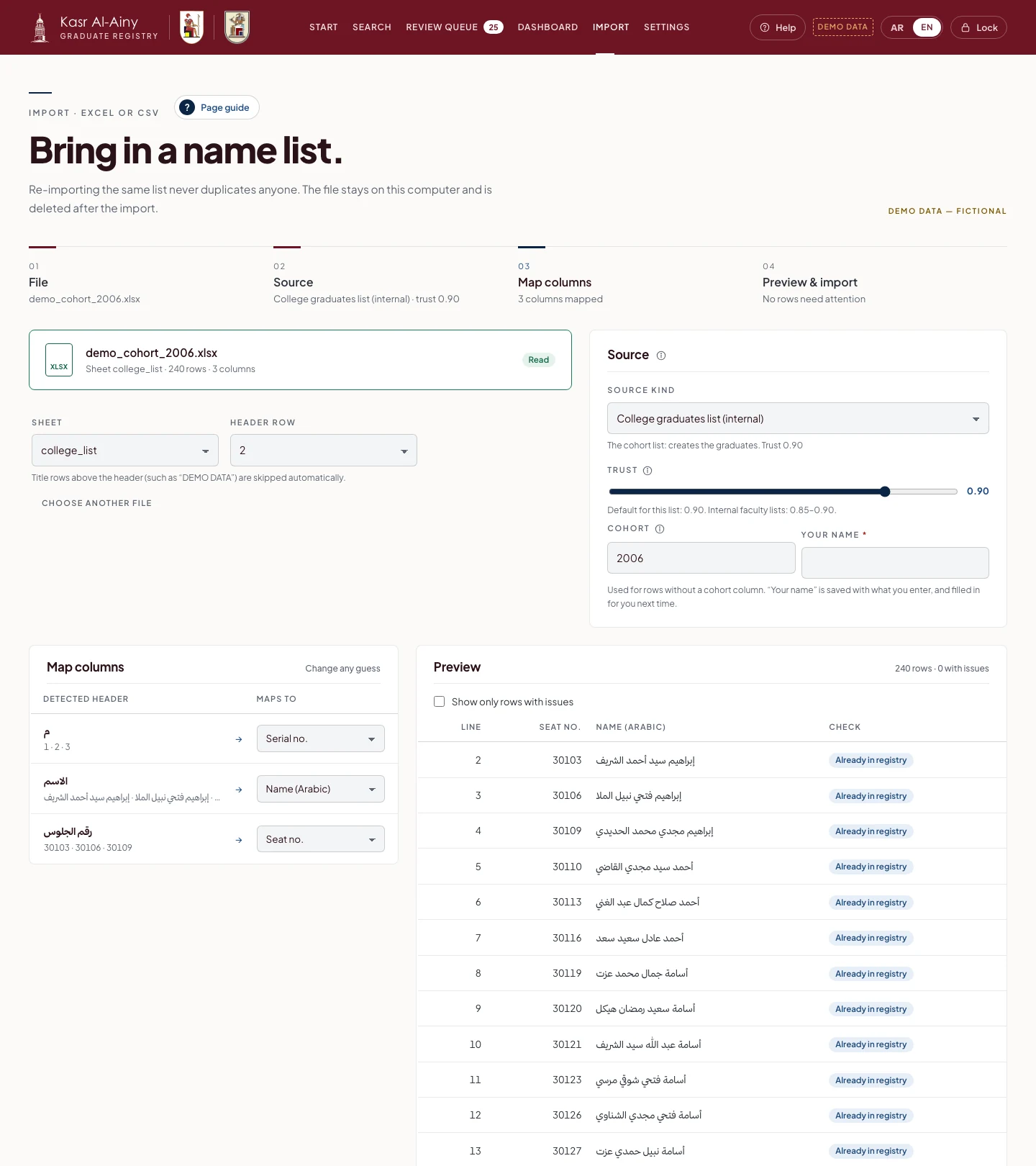This screenshot has height=1166, width=1036.
Task: Open the Settings nav item
Action: tap(667, 27)
